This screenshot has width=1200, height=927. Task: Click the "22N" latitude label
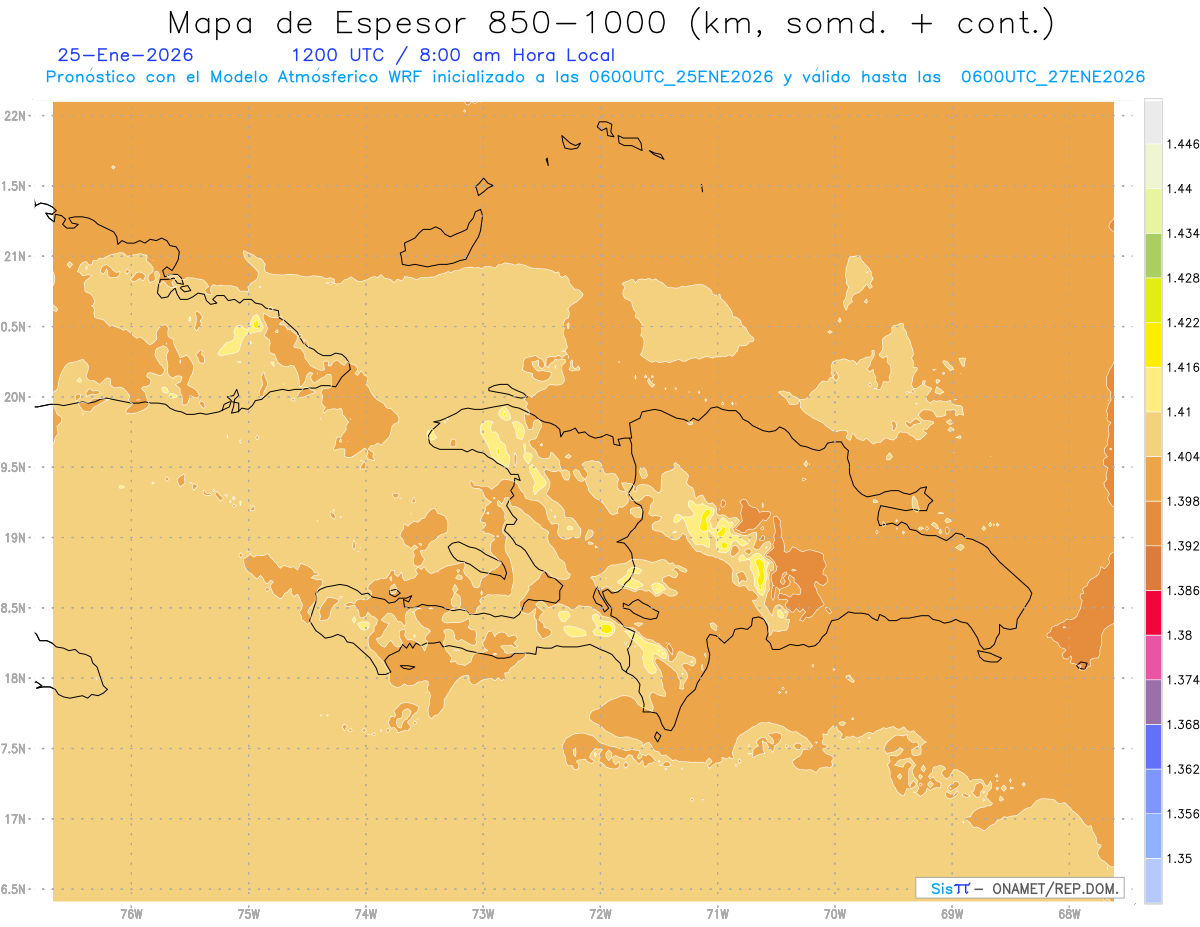(16, 116)
